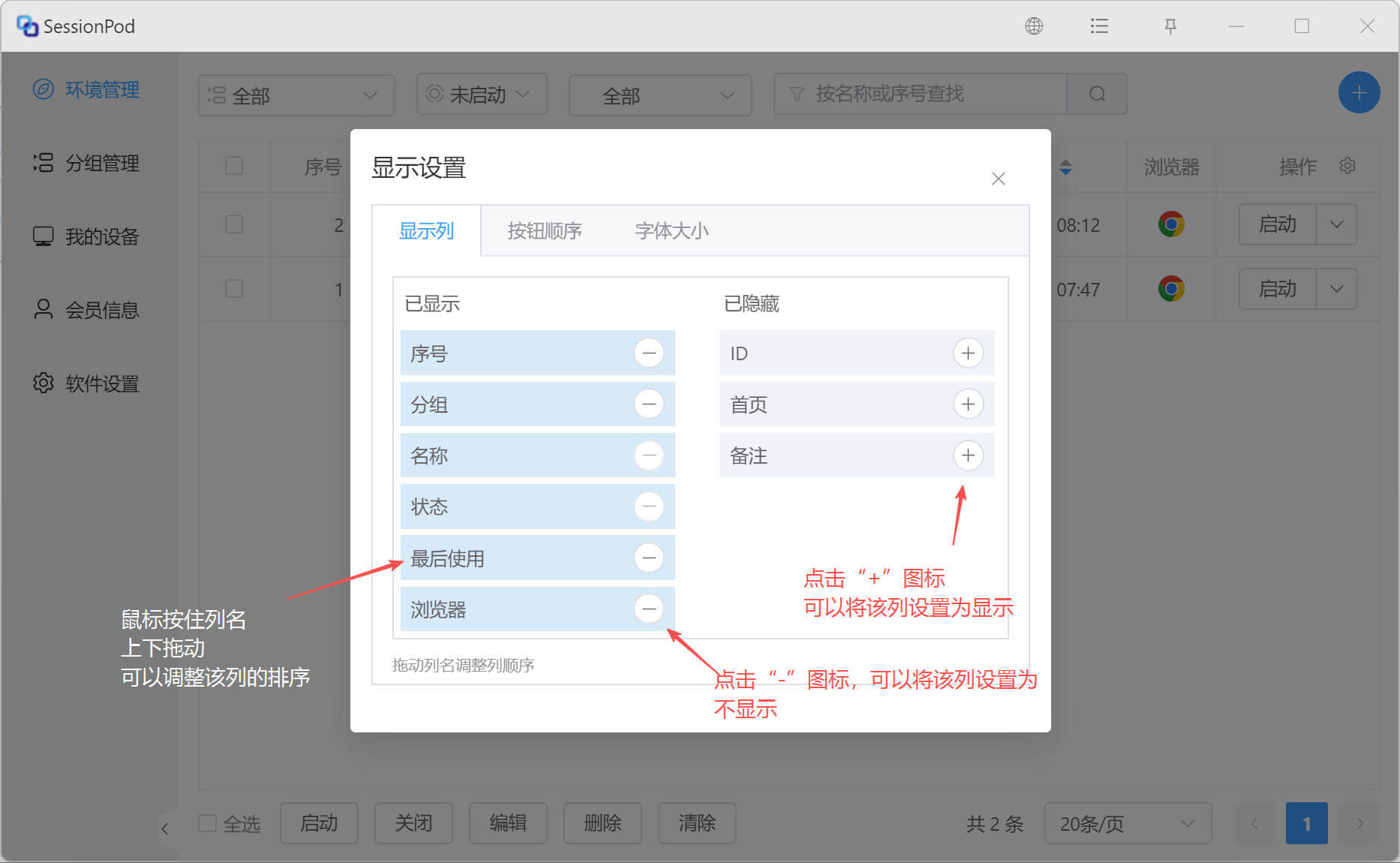Check the checkbox for row 1
1400x863 pixels.
(x=234, y=289)
